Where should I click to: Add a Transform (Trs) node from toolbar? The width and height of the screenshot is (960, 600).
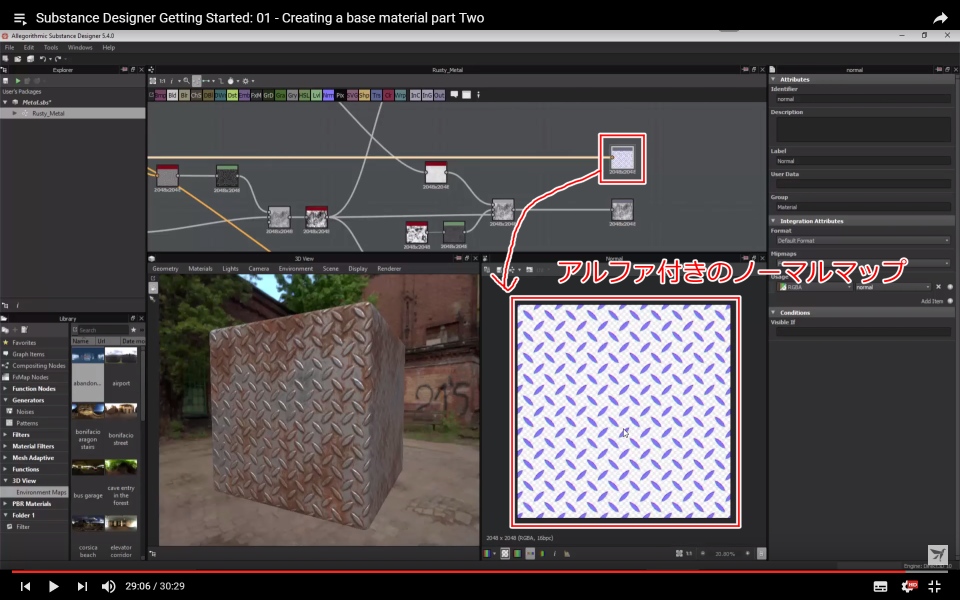pyautogui.click(x=377, y=96)
